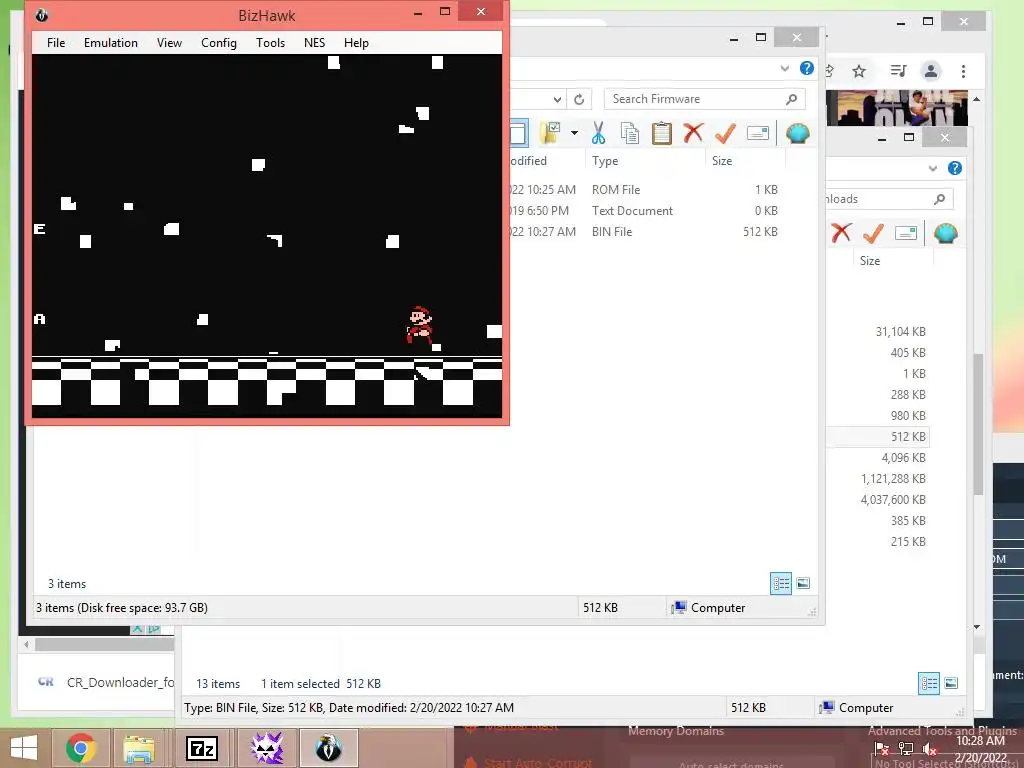The image size is (1024, 768).
Task: Click the muted volume tray icon
Action: [x=929, y=748]
